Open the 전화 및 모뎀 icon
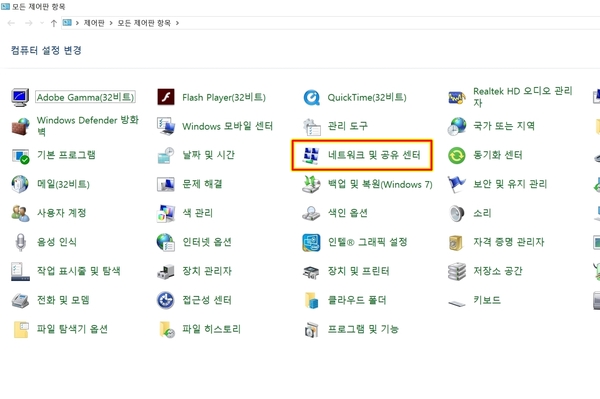This screenshot has height=399, width=600. 20,301
